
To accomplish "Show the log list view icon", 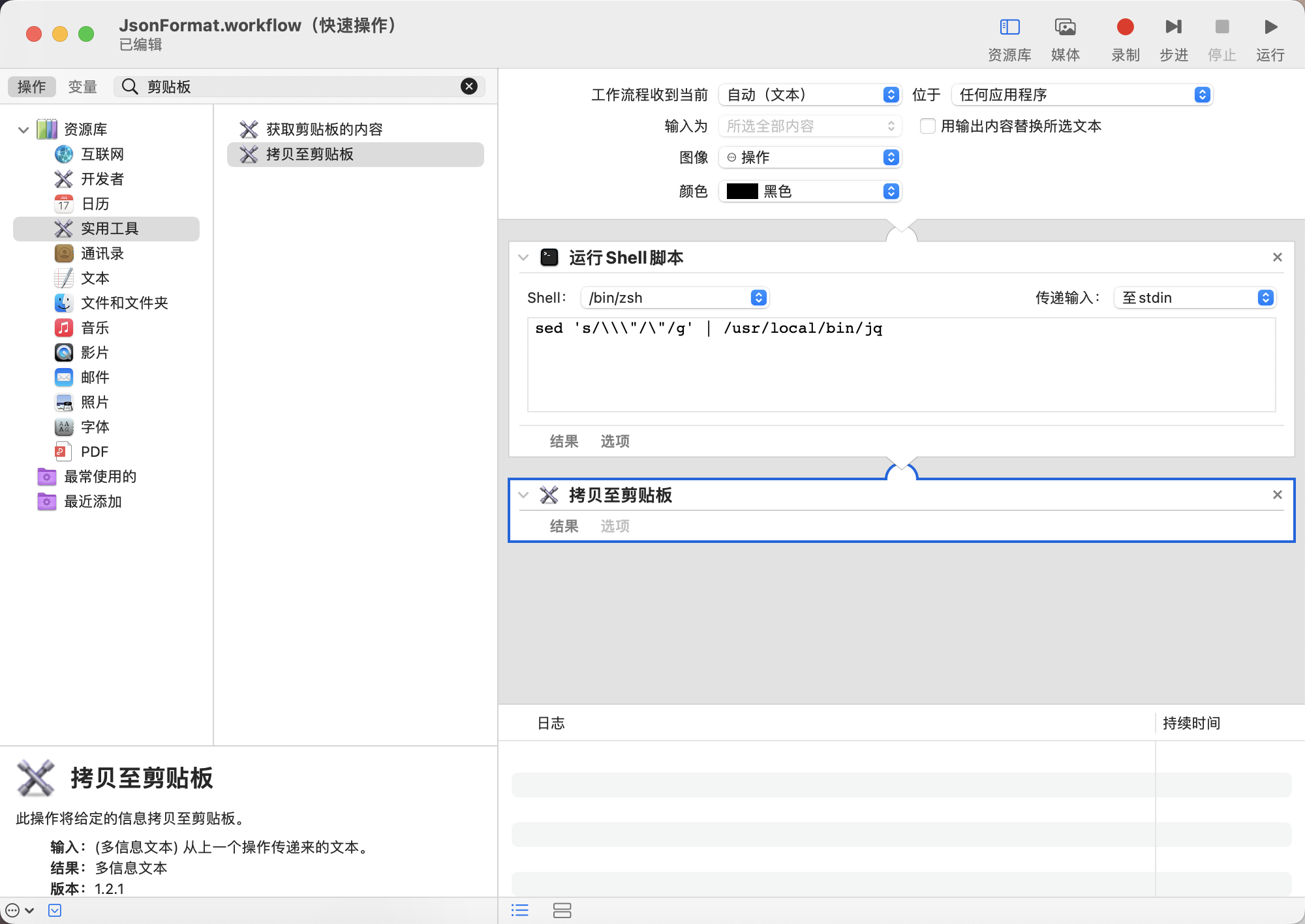I will click(x=520, y=910).
